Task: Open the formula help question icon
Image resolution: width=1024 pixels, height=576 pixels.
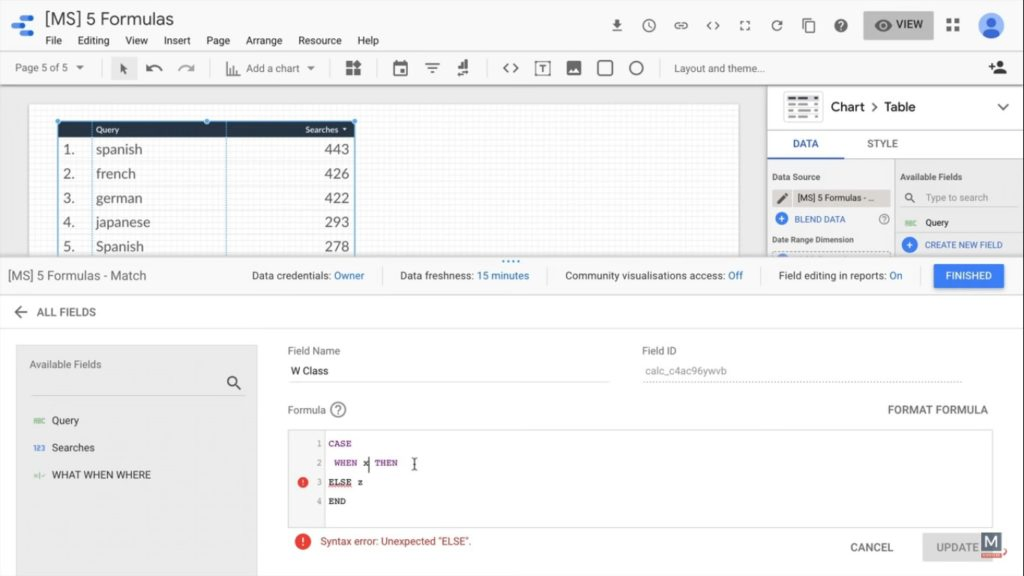Action: (338, 410)
